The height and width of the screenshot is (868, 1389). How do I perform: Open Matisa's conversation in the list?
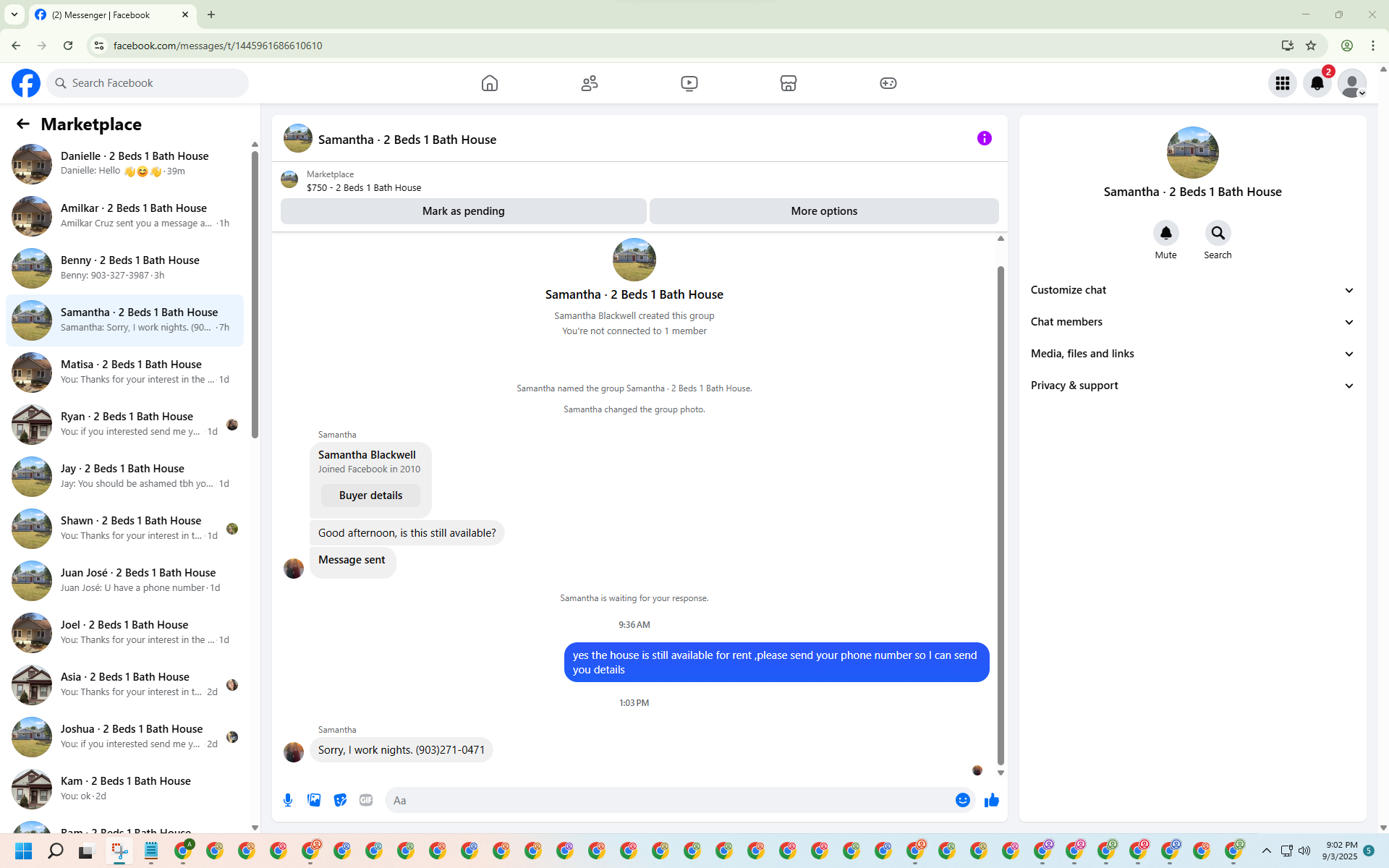(x=125, y=372)
